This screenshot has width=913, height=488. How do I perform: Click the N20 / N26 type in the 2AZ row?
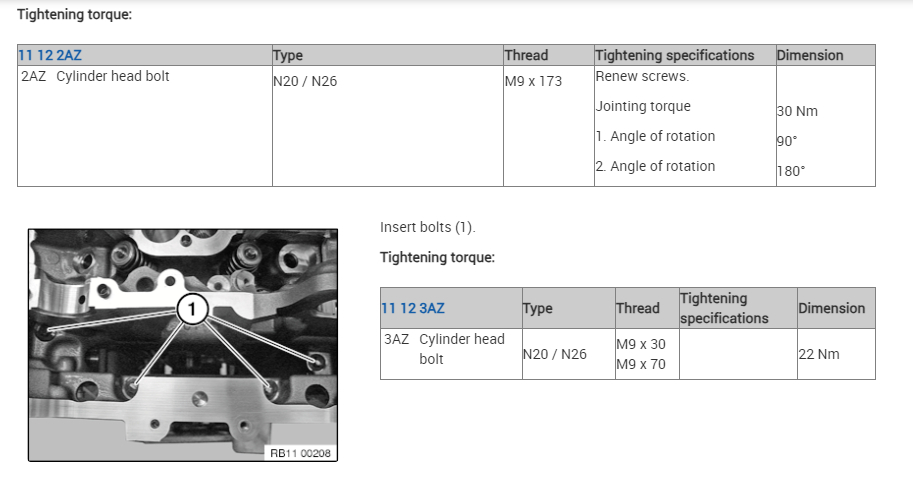pyautogui.click(x=305, y=81)
